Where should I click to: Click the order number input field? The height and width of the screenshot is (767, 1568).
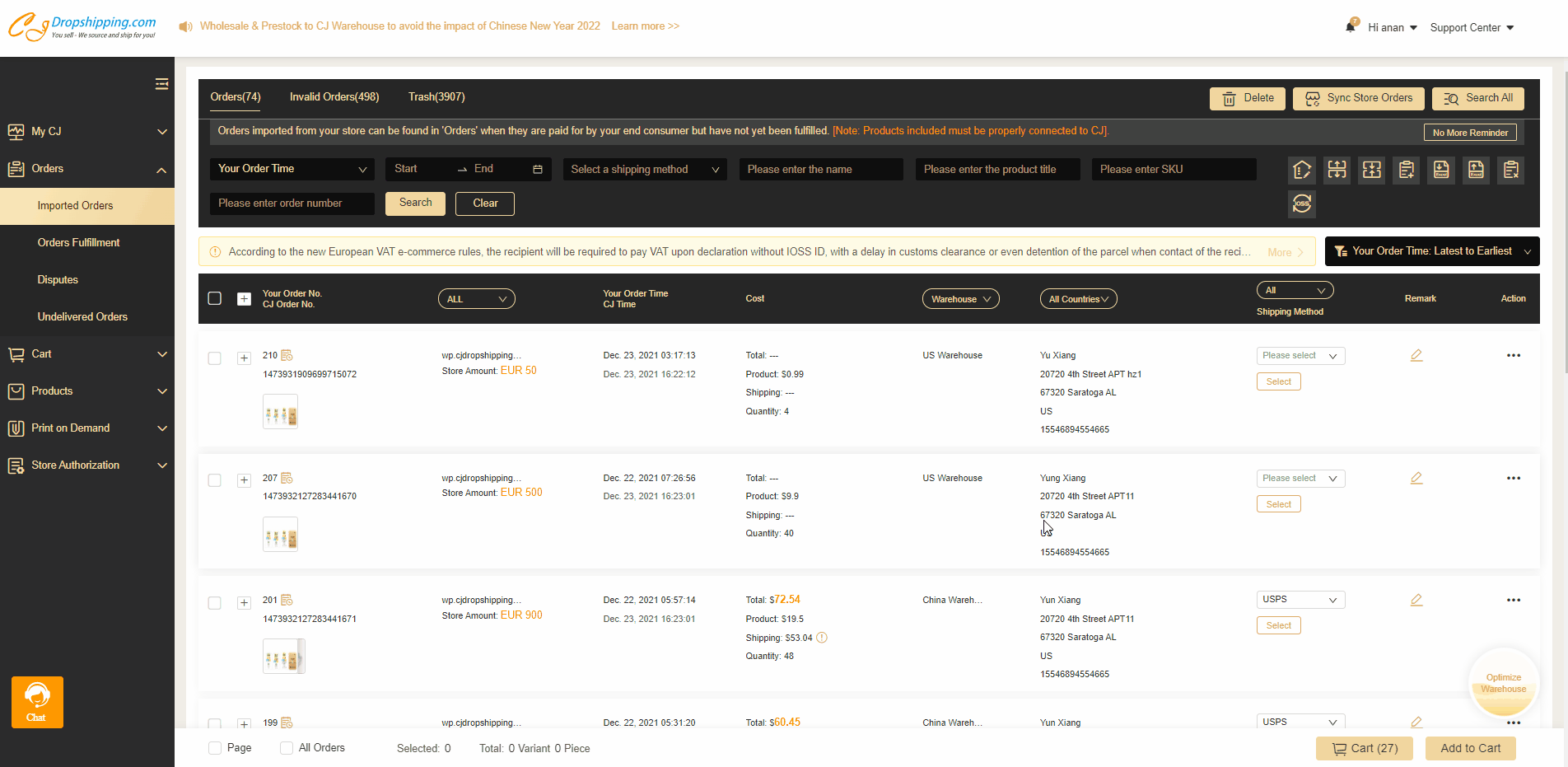292,203
